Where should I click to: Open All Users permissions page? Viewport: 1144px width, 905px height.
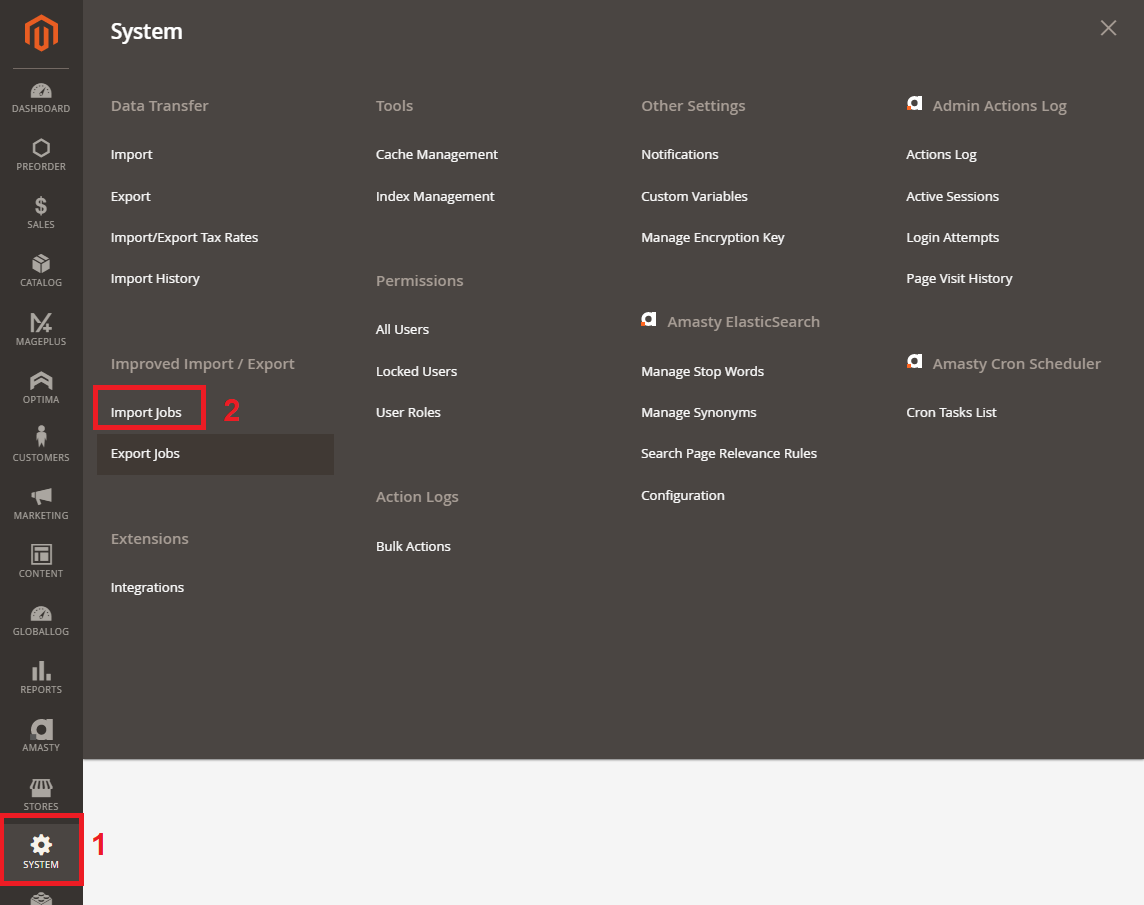tap(402, 330)
